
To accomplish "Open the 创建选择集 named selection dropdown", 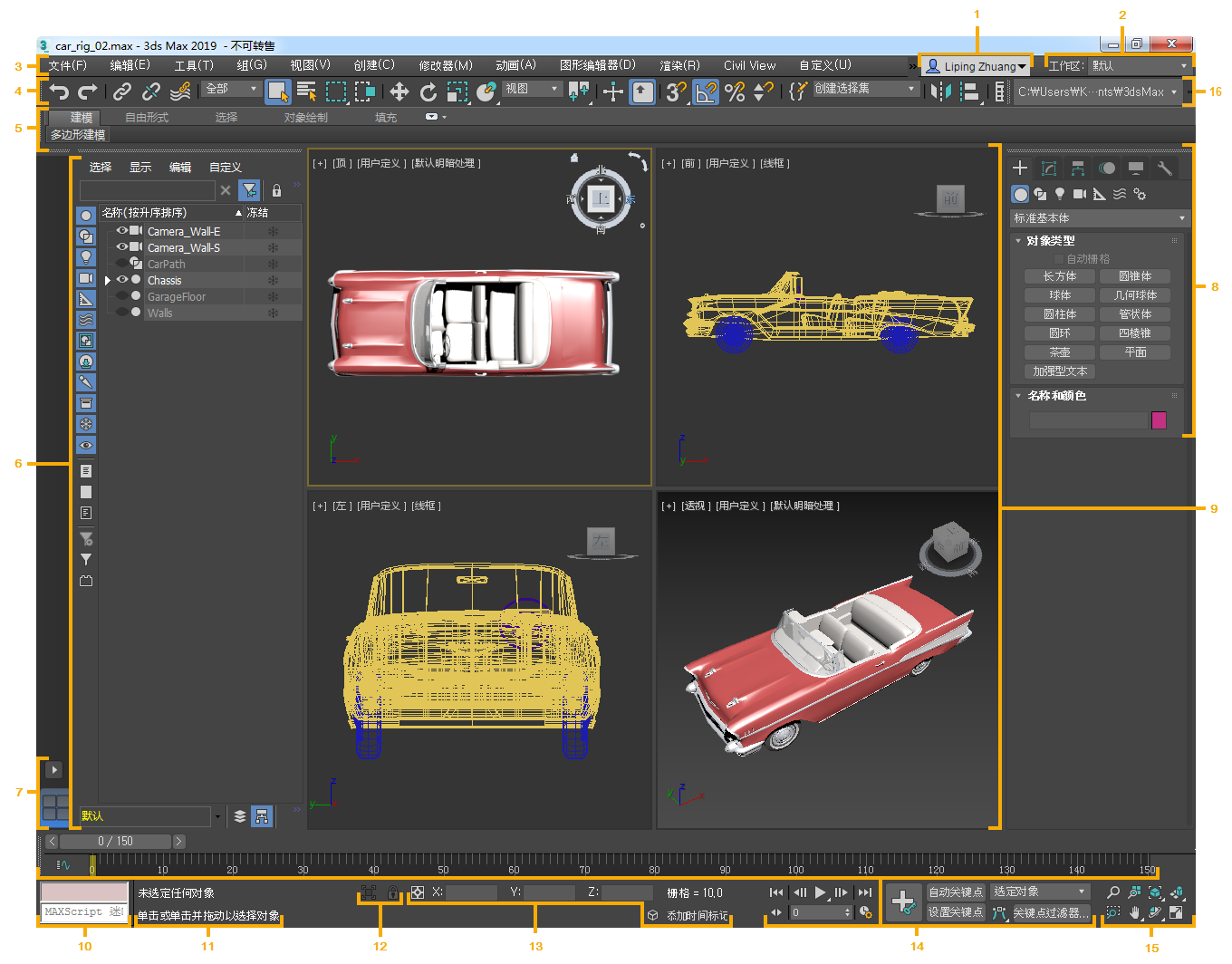I will coord(865,89).
